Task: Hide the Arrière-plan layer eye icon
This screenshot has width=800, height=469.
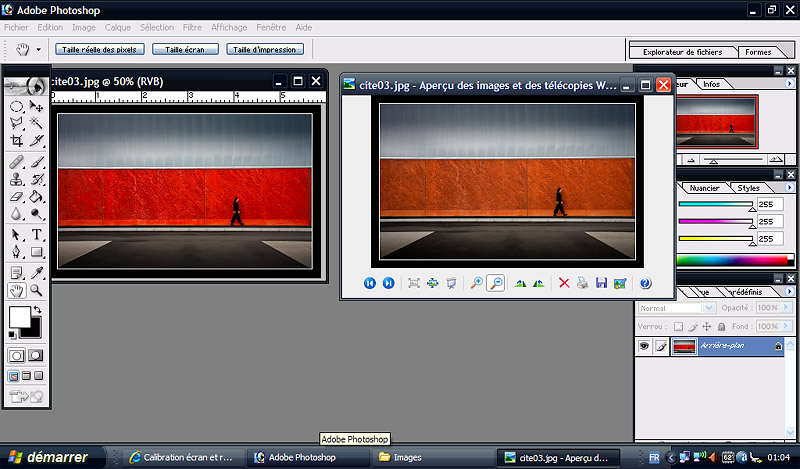Action: (x=644, y=346)
